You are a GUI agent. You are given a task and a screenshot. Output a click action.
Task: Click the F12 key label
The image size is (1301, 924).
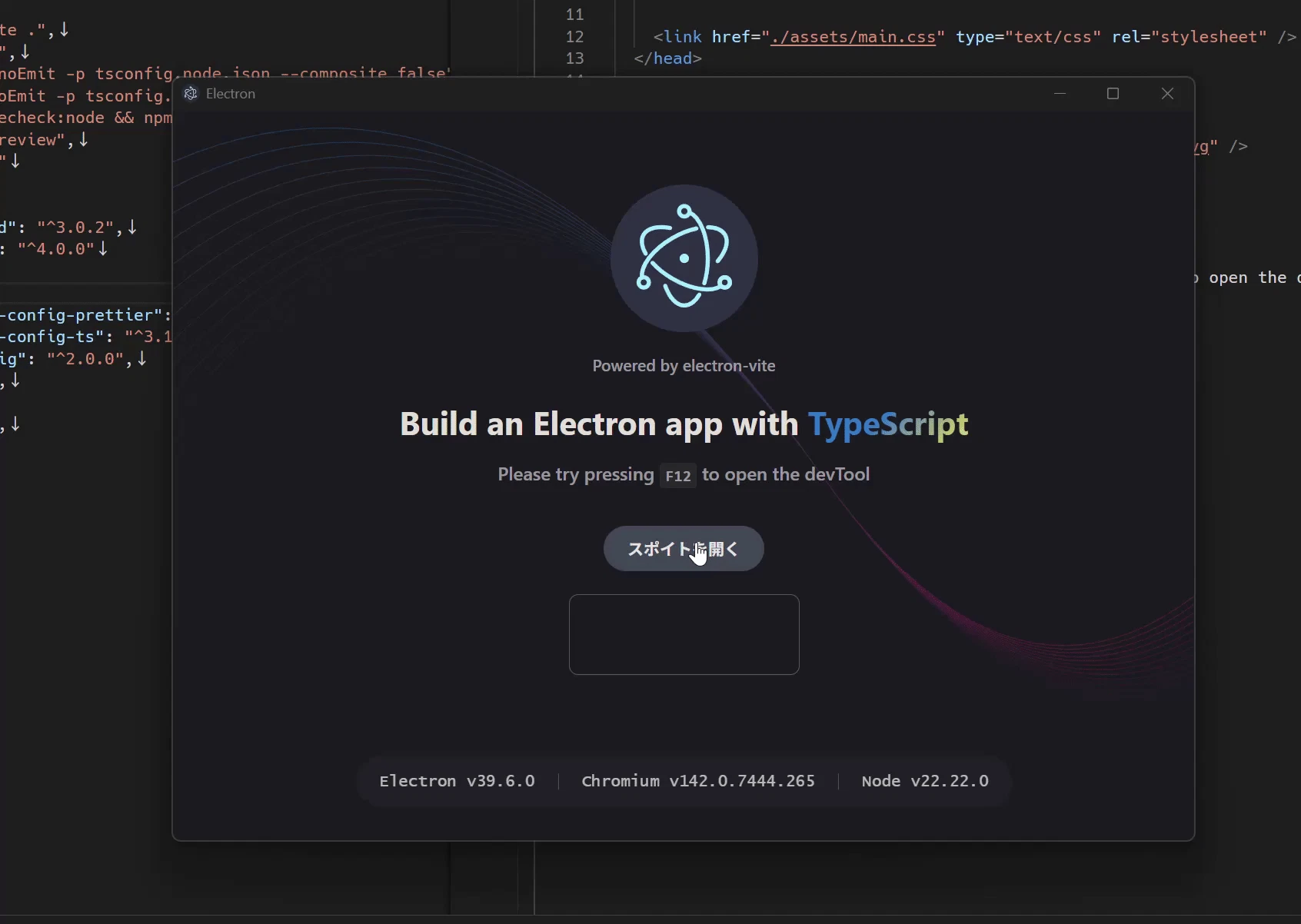(x=678, y=476)
